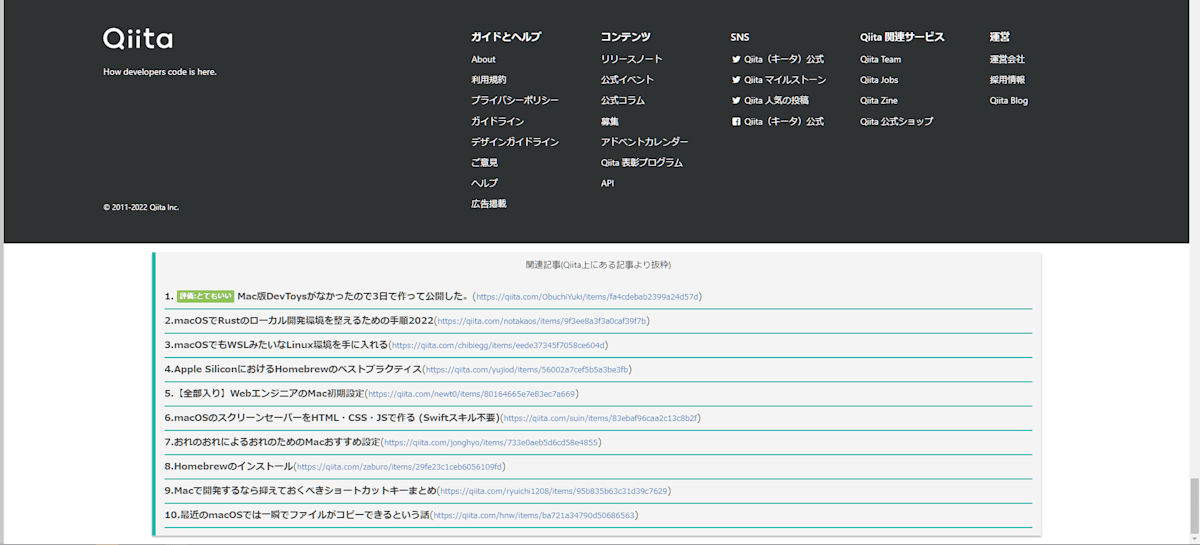Open アドベントカレンダー link
This screenshot has height=545, width=1200.
[x=645, y=142]
